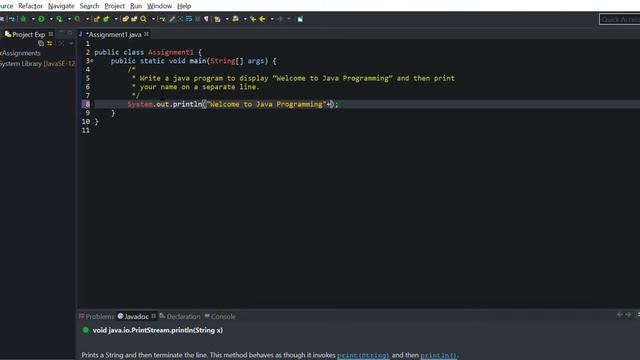This screenshot has width=640, height=360.
Task: Follow the println() Javadoc link
Action: [439, 355]
